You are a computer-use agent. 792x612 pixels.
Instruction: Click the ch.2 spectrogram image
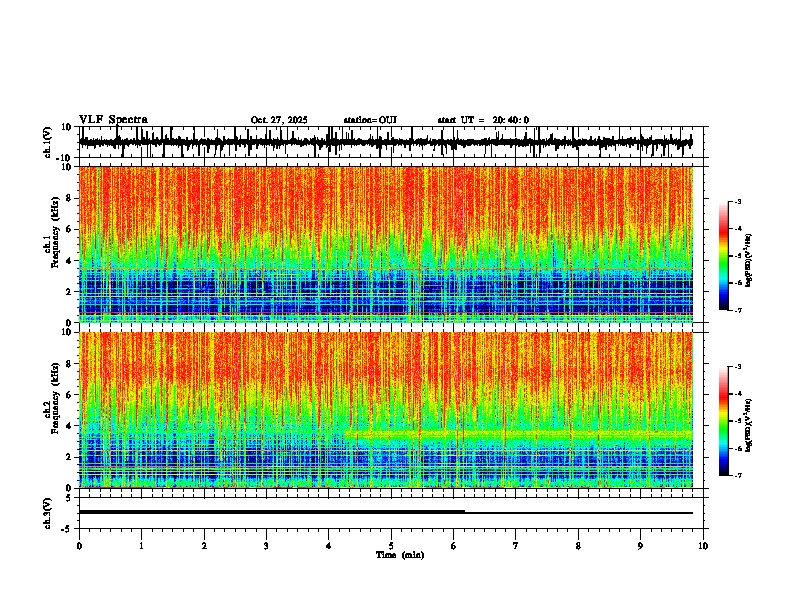386,410
